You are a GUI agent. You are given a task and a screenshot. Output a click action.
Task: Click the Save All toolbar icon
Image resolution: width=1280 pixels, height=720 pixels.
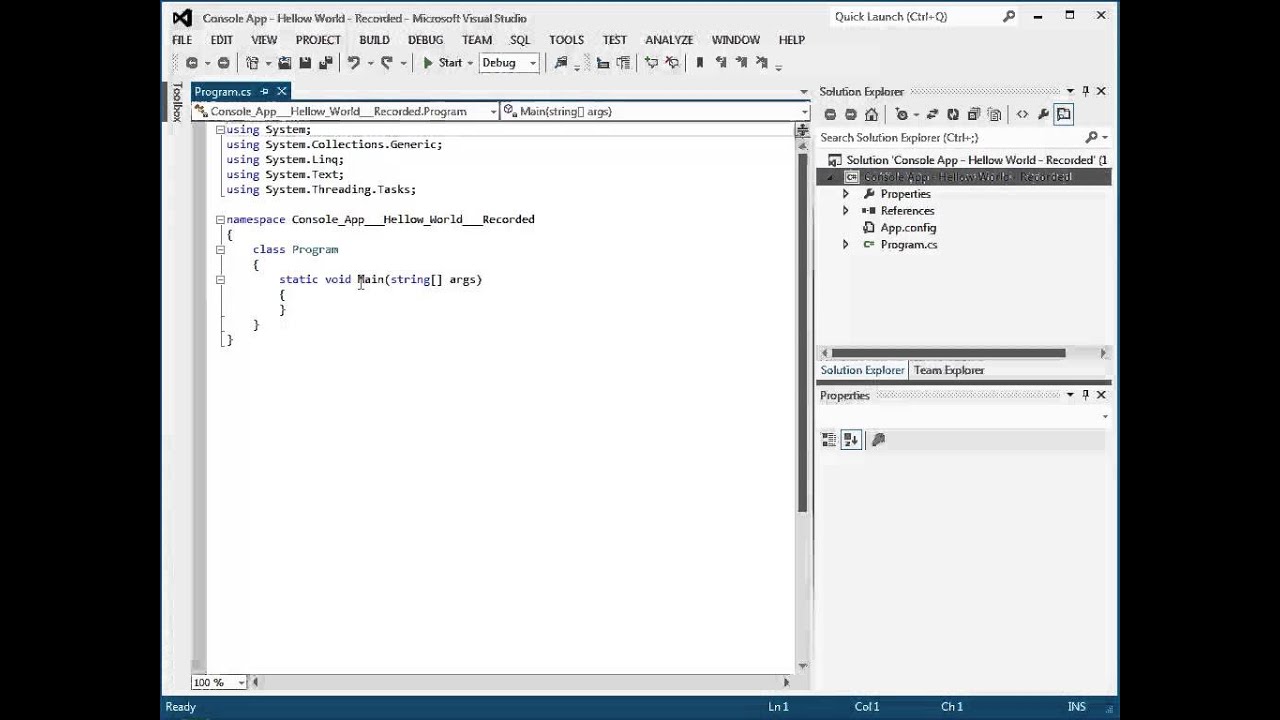click(x=325, y=63)
